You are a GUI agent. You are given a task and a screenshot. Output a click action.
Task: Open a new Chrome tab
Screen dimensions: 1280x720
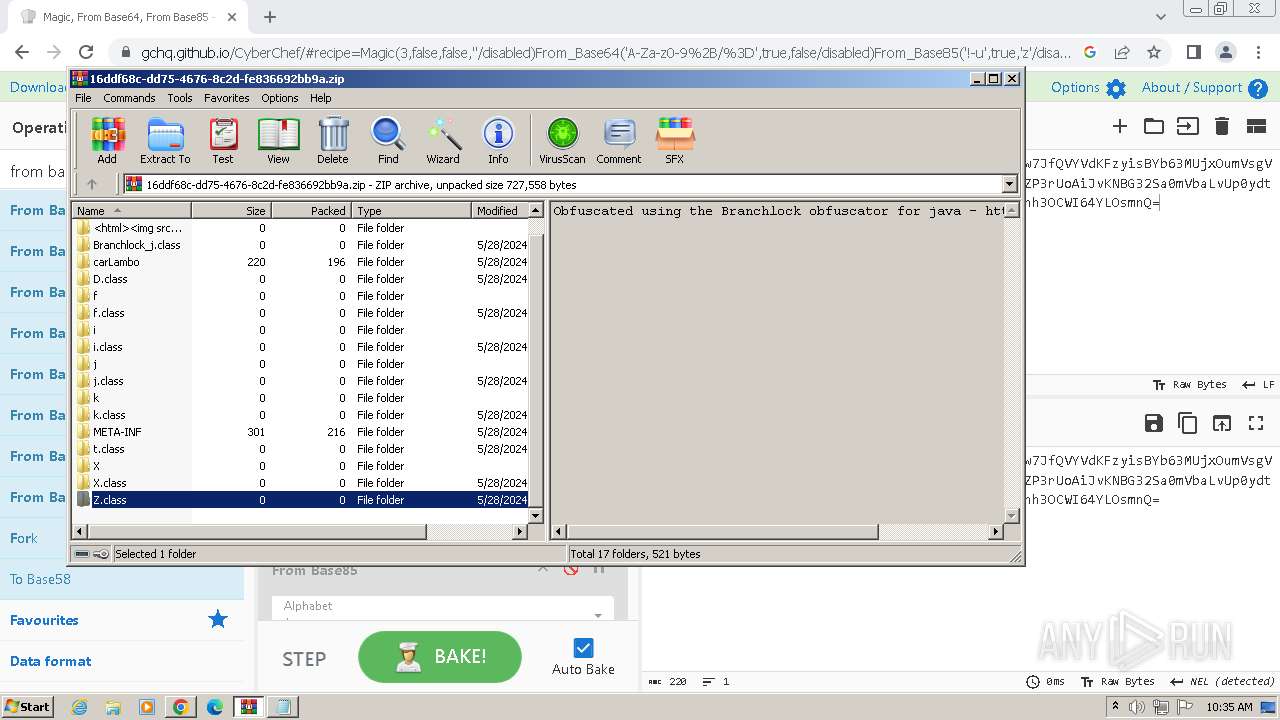(x=270, y=17)
